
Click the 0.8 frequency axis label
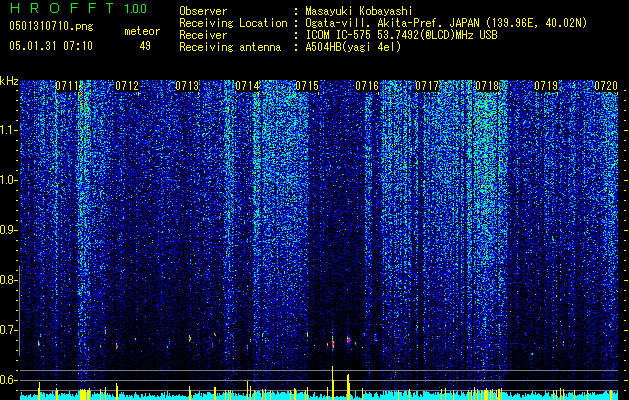[6, 280]
